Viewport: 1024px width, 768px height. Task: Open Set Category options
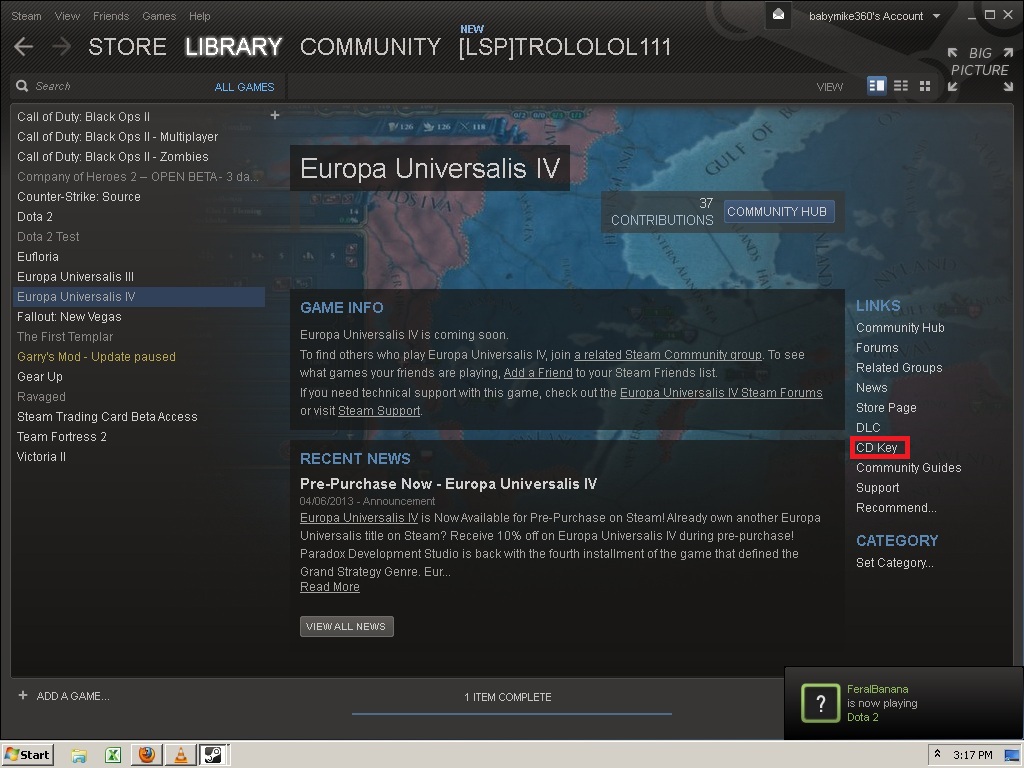click(x=894, y=563)
